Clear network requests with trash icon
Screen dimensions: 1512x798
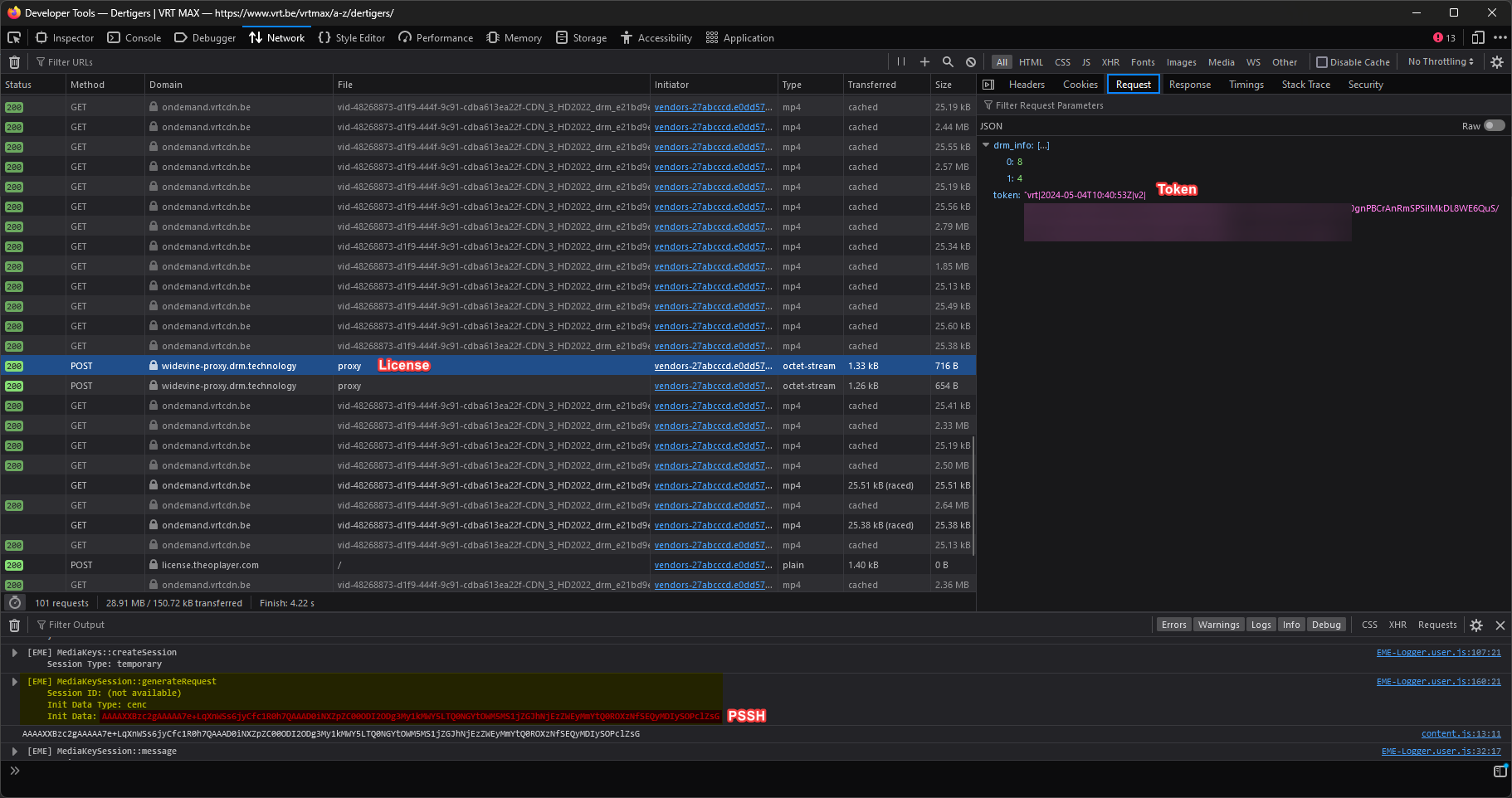tap(14, 62)
